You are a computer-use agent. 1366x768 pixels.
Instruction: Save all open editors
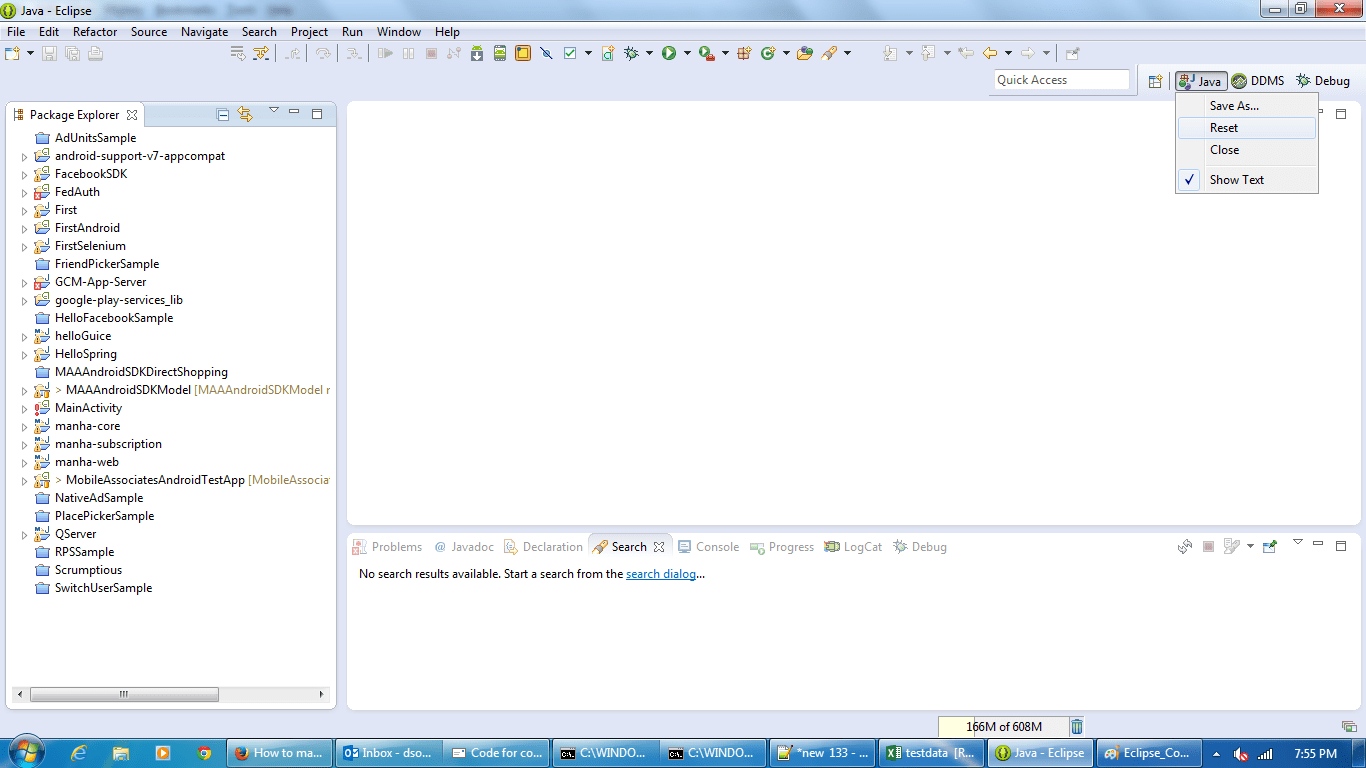click(x=71, y=52)
